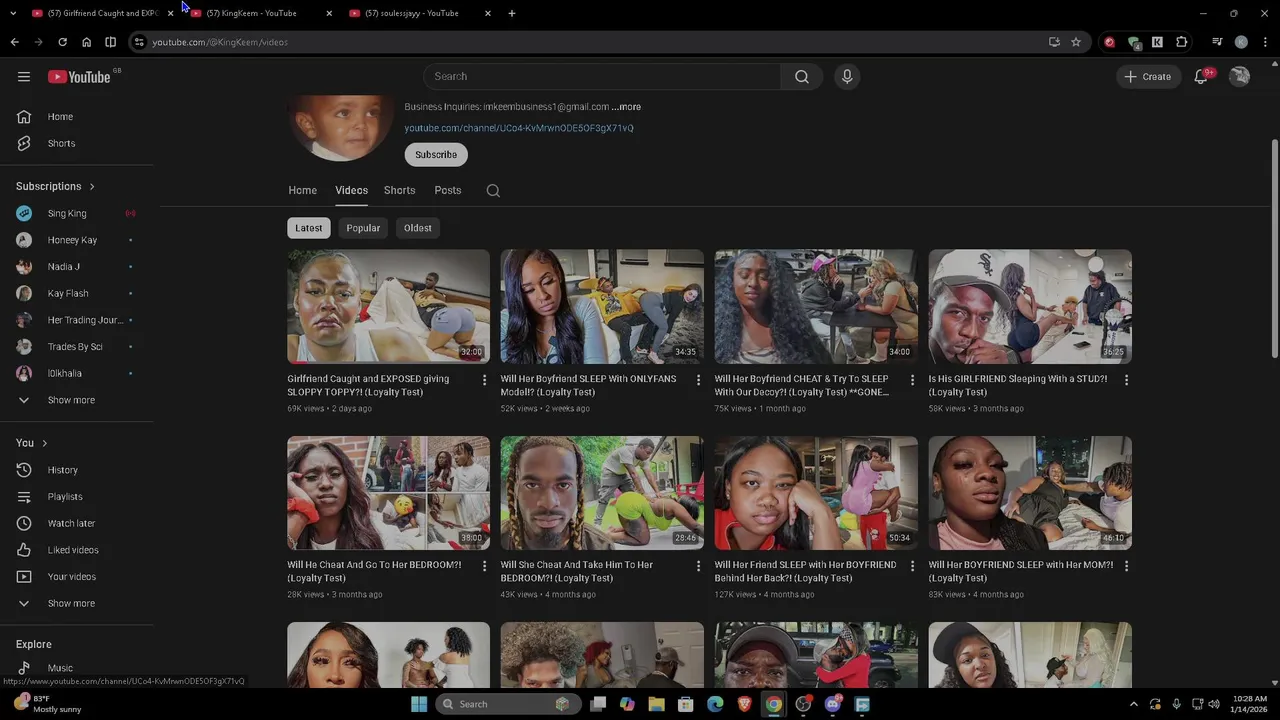1280x720 pixels.
Task: Show hidden system tray icons
Action: pos(1133,704)
